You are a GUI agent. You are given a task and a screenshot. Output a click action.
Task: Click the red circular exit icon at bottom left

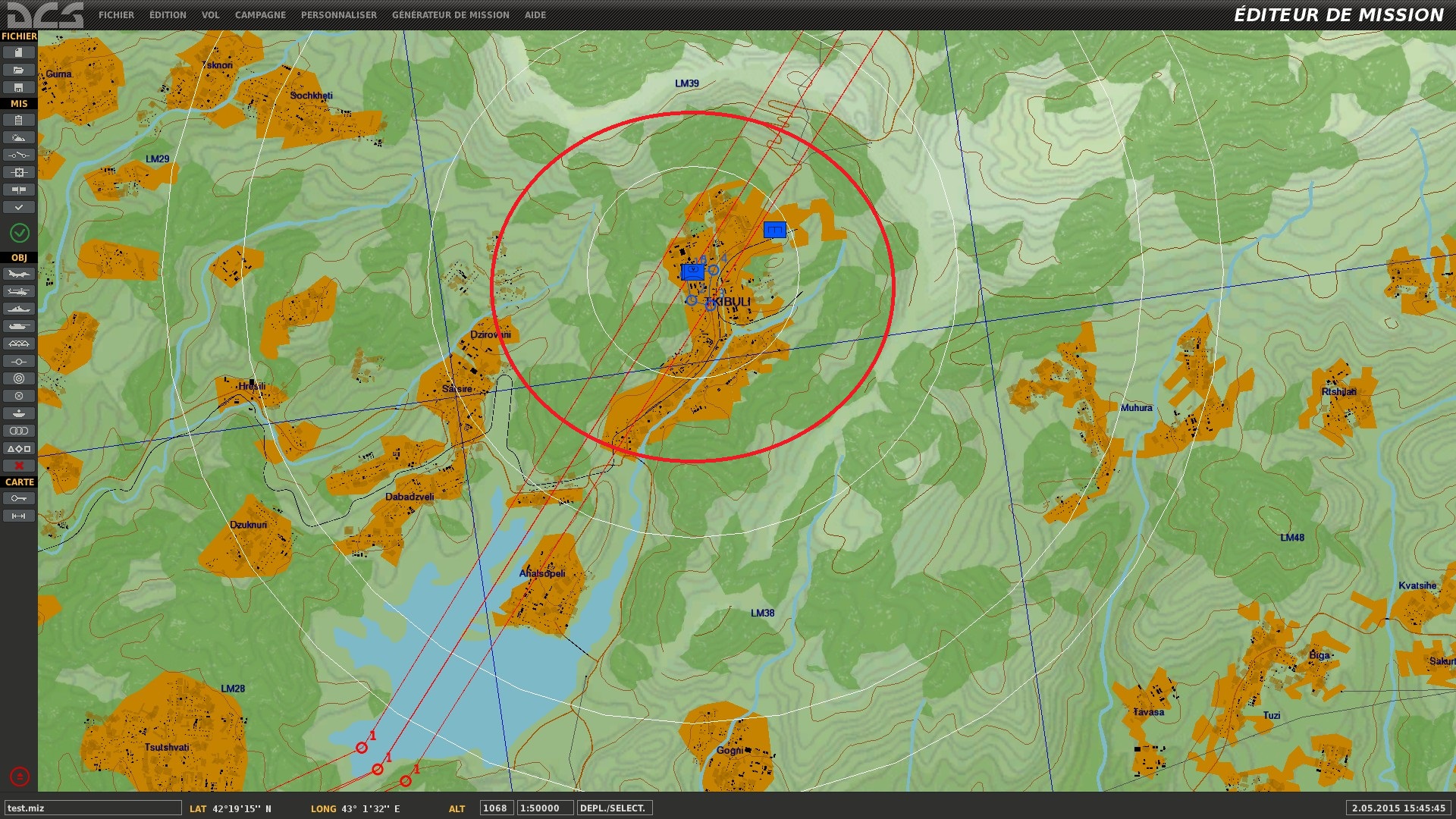coord(20,777)
